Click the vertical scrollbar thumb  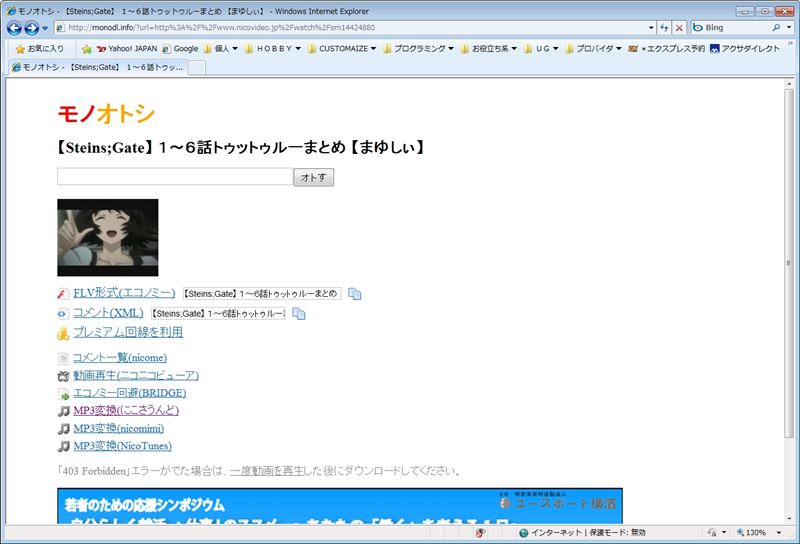tap(789, 262)
